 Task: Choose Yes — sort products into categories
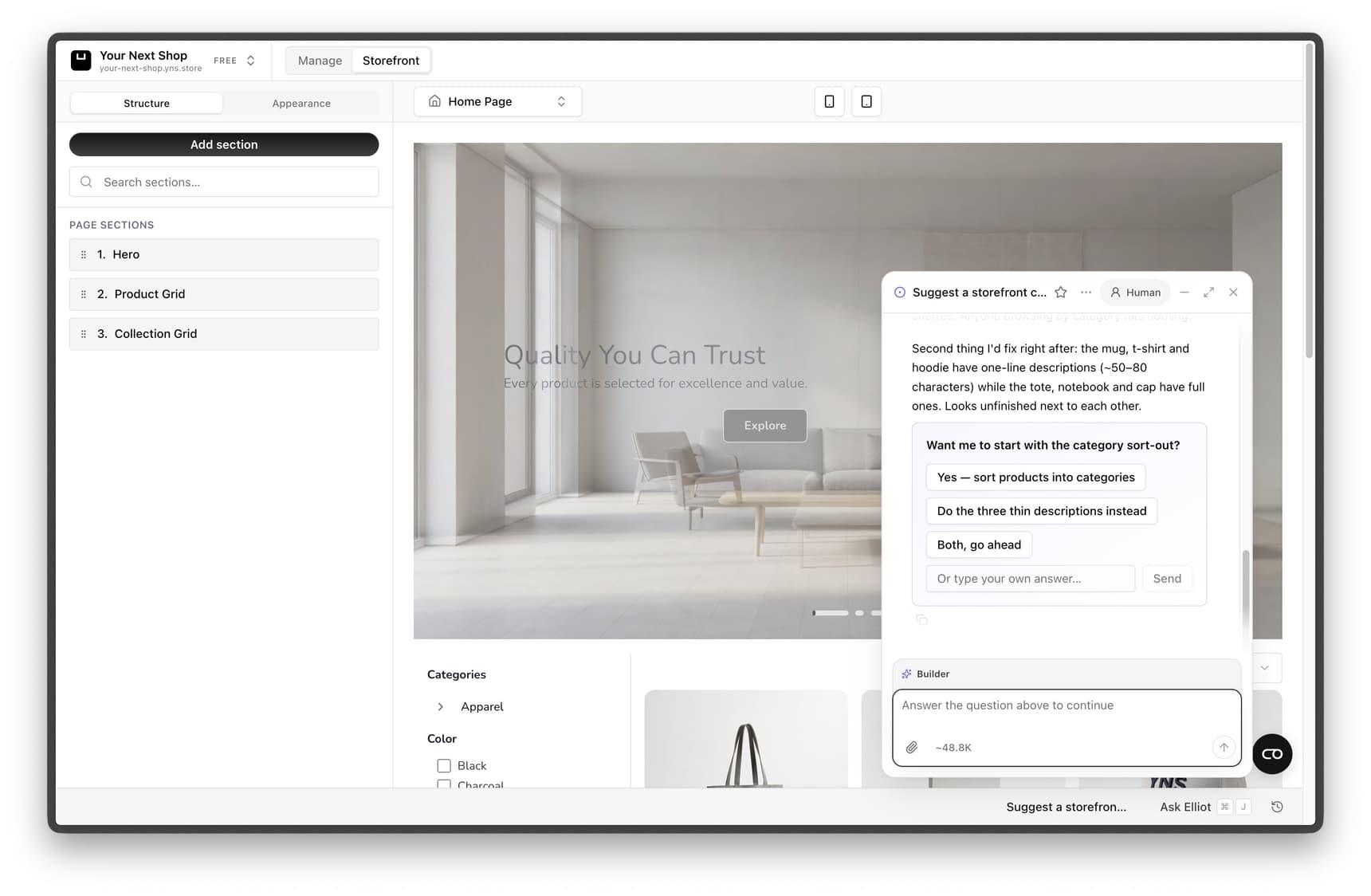coord(1036,477)
